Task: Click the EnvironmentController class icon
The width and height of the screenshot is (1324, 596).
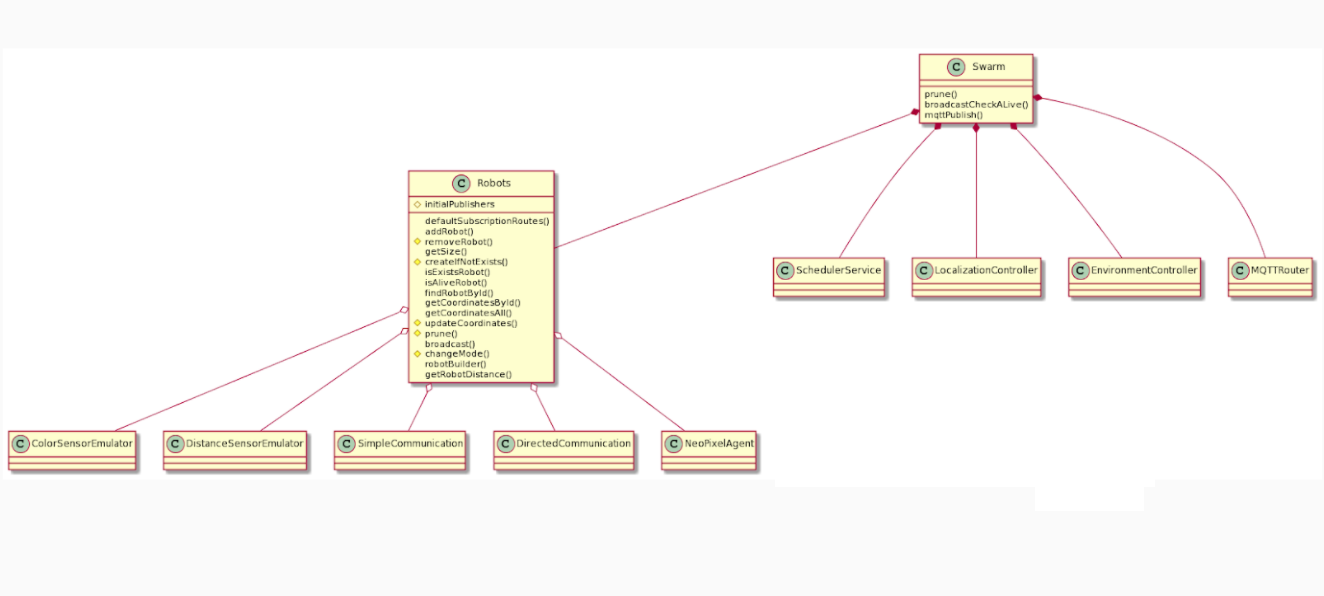Action: 1081,268
